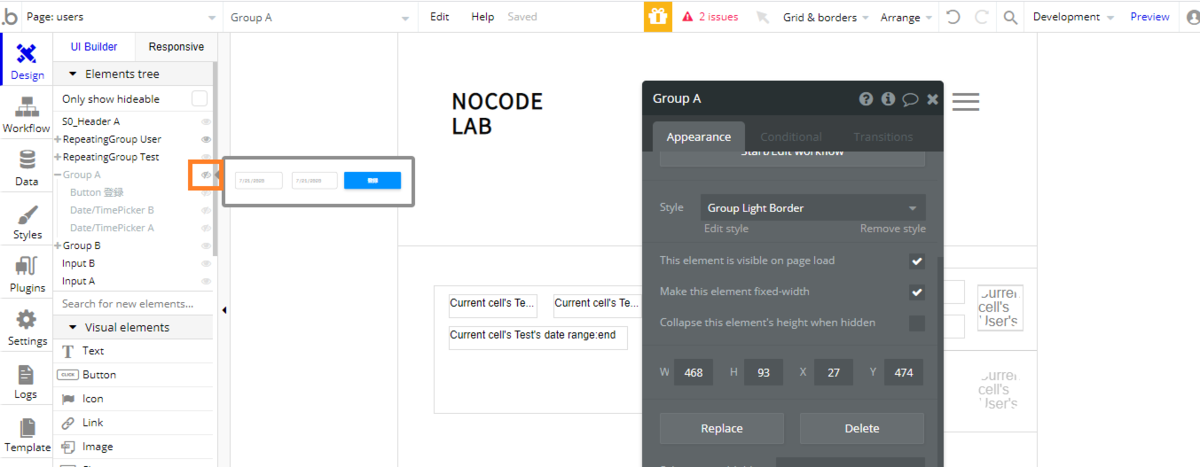Check Collapse this element's height when hidden
The height and width of the screenshot is (467, 1200).
[917, 323]
